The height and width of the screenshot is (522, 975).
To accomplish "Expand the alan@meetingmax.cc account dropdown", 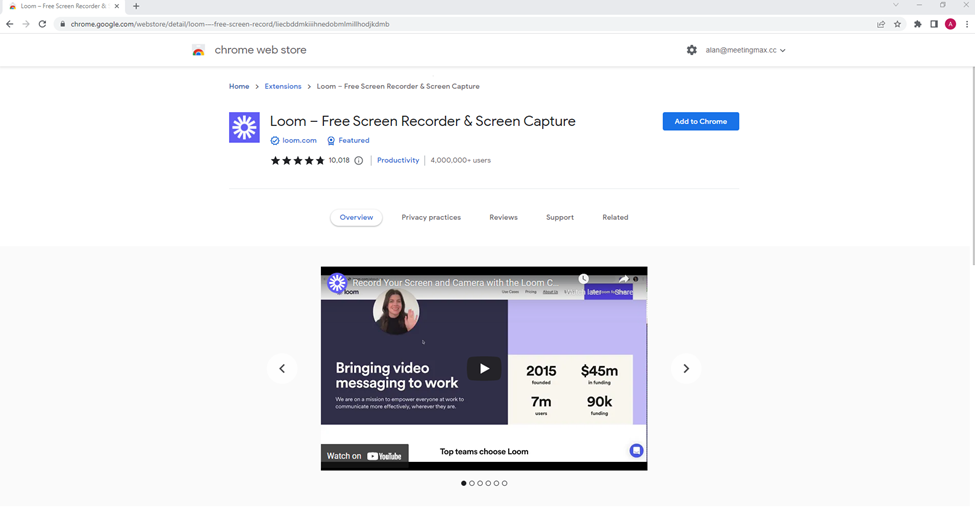I will (x=745, y=50).
